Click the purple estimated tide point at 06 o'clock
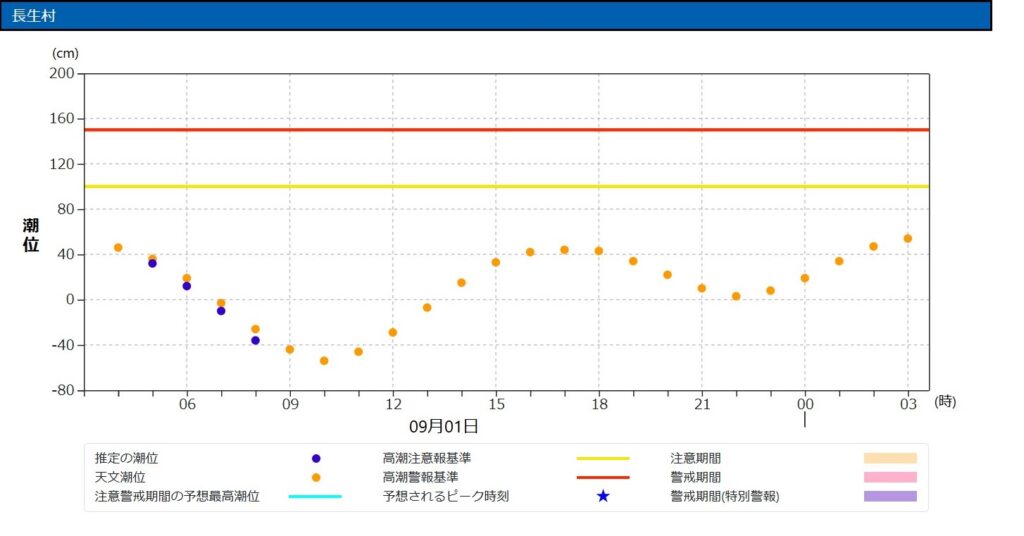 (187, 286)
